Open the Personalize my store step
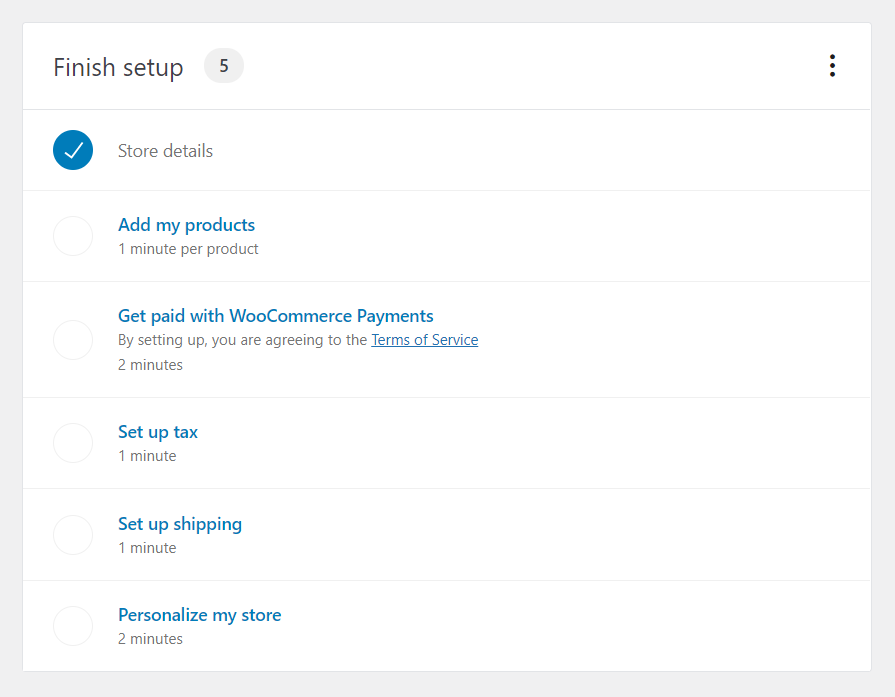 point(199,614)
